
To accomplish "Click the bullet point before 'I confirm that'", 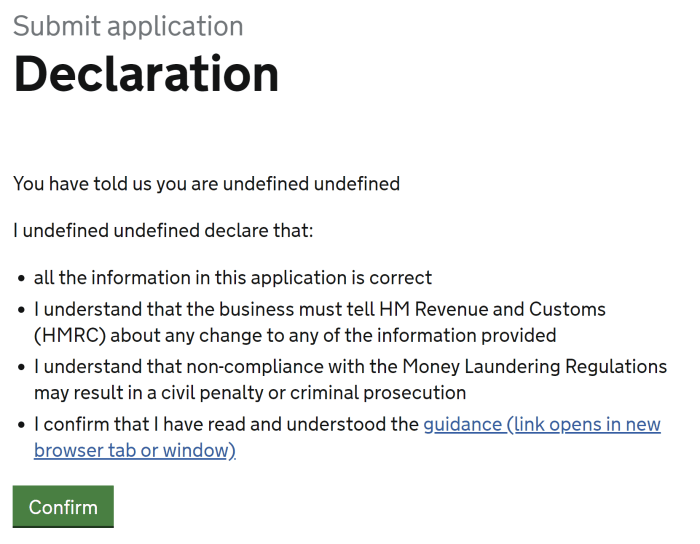I will 21,425.
